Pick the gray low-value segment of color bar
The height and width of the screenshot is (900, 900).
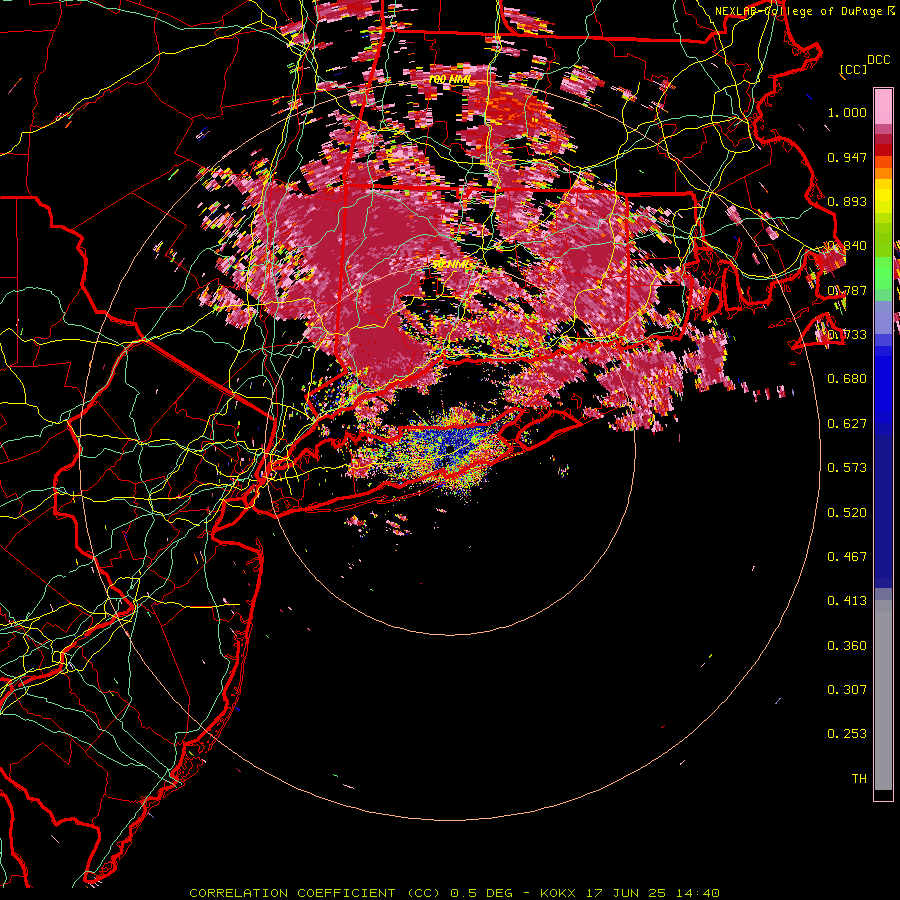(883, 695)
